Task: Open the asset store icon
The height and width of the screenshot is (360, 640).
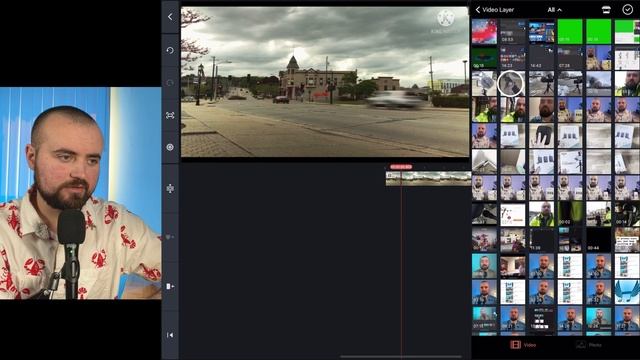Action: [x=606, y=10]
